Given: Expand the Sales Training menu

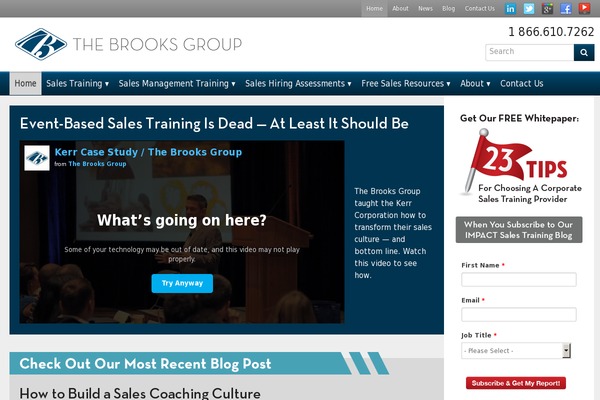Looking at the screenshot, I should point(77,83).
